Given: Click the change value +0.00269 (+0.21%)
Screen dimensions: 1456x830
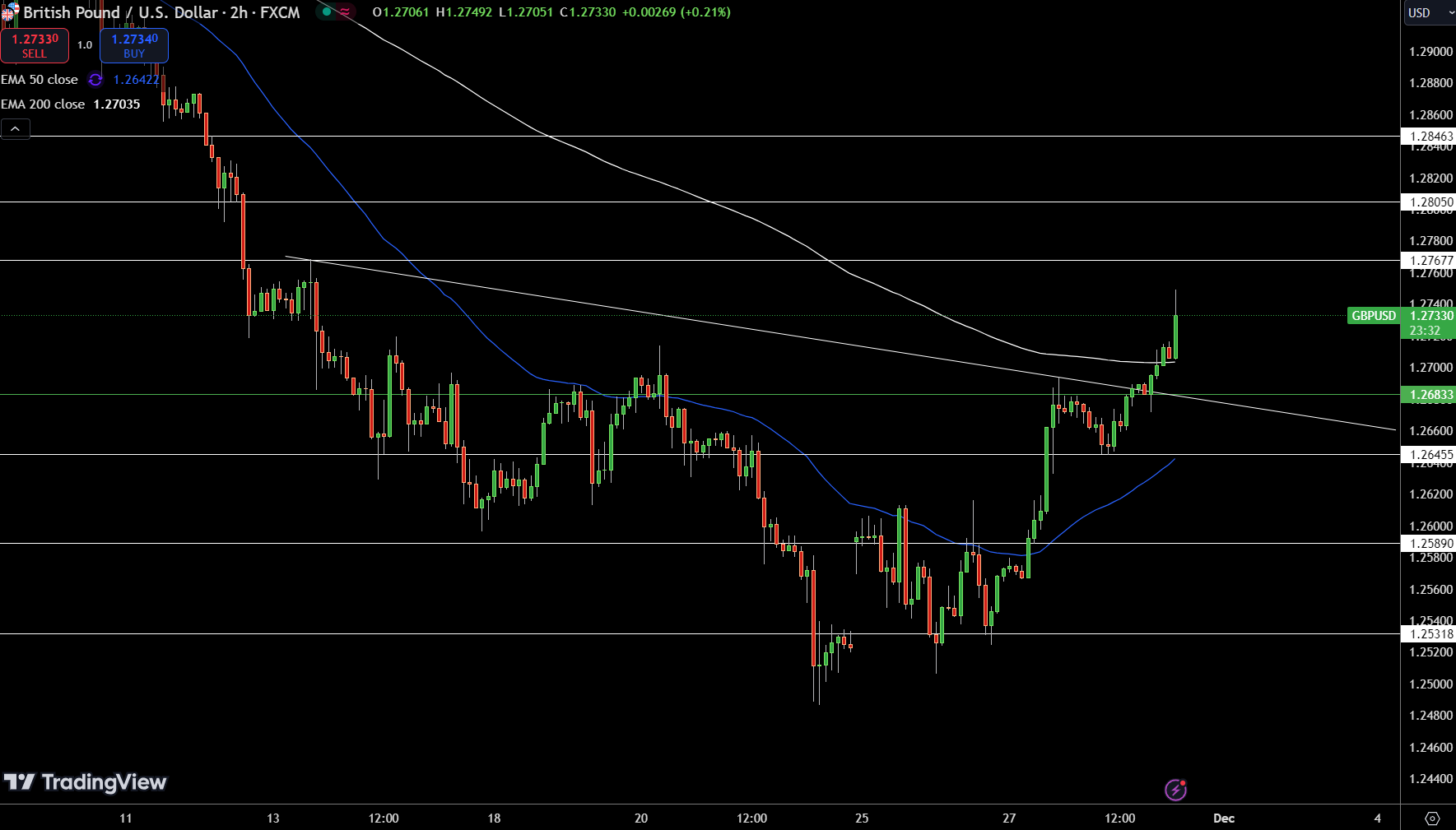Looking at the screenshot, I should coord(677,12).
